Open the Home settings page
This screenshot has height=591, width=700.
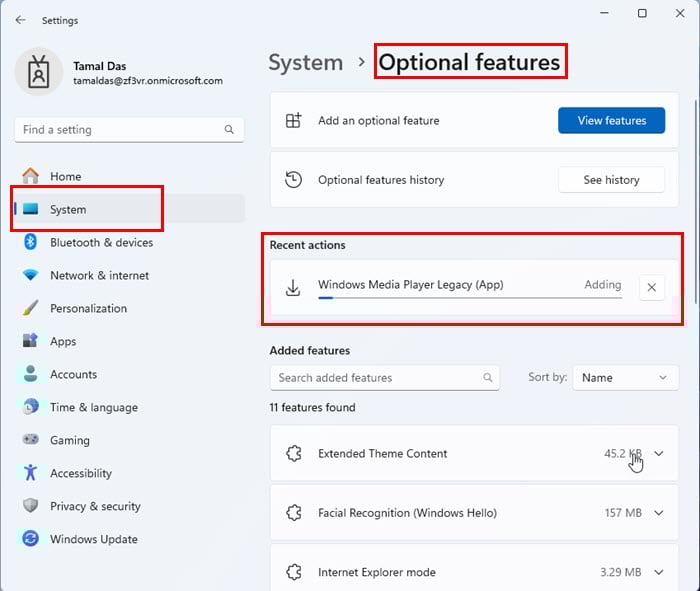[x=65, y=176]
